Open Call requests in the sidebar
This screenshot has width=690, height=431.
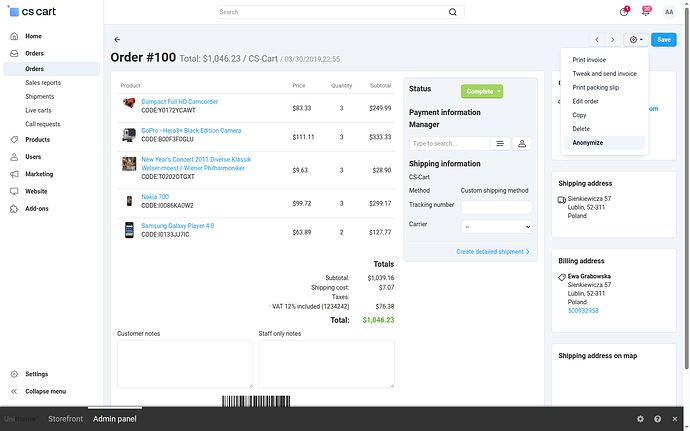point(43,124)
